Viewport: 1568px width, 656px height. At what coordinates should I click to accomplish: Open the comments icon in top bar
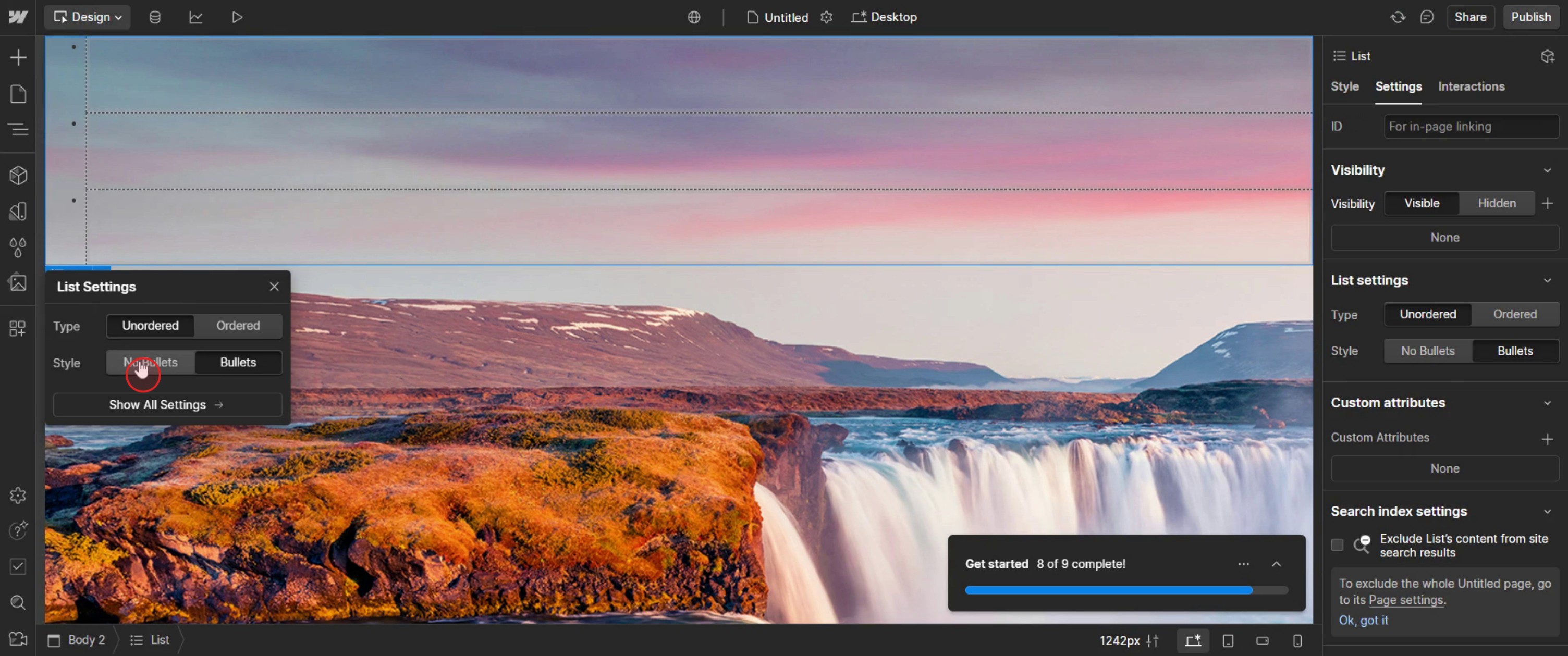click(x=1426, y=17)
